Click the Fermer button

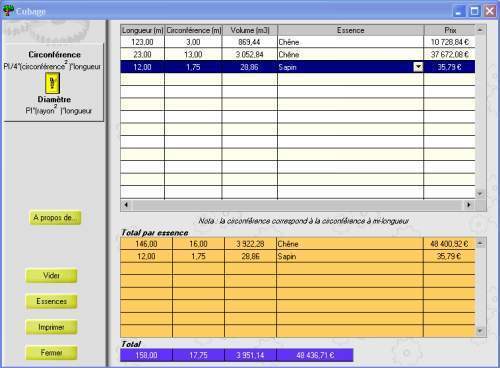(x=51, y=353)
